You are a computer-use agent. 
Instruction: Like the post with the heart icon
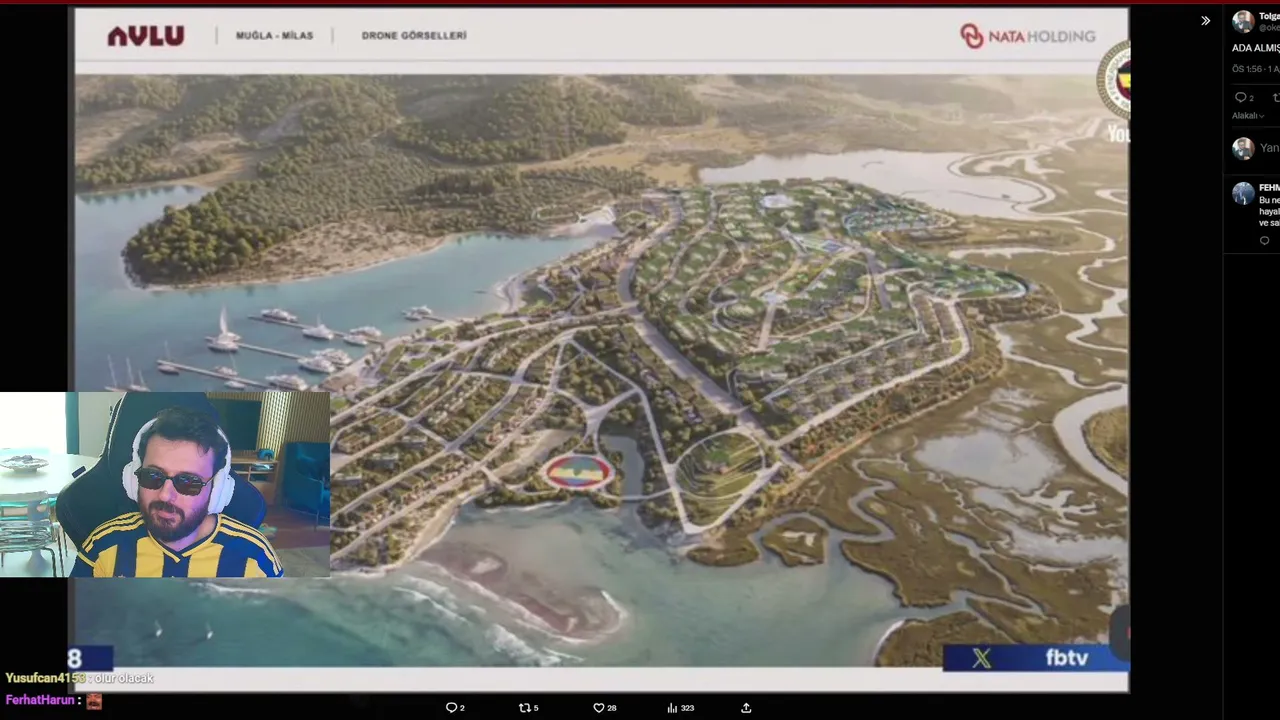pos(605,708)
